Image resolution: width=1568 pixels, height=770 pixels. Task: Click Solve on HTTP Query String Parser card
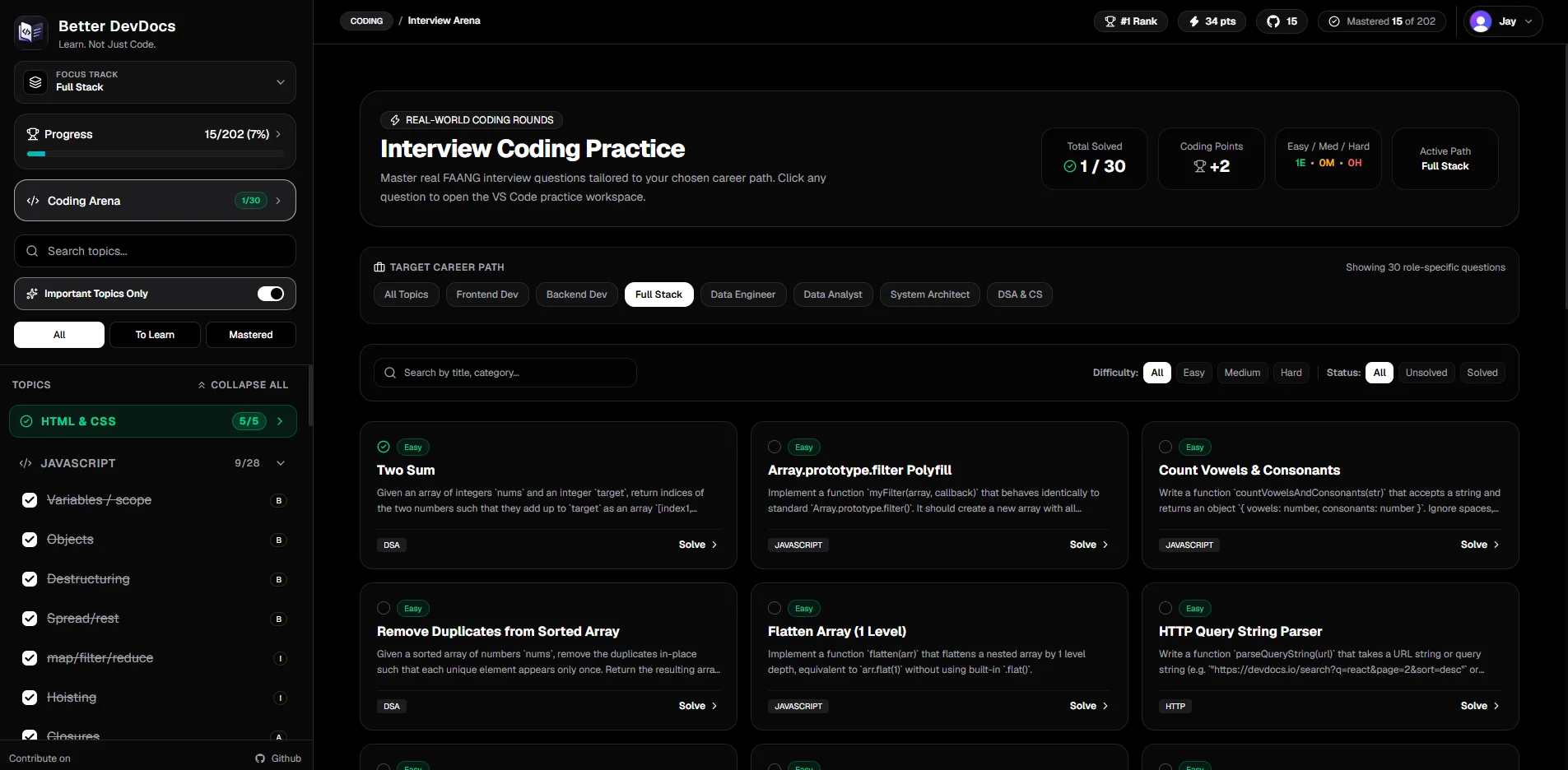click(x=1480, y=706)
